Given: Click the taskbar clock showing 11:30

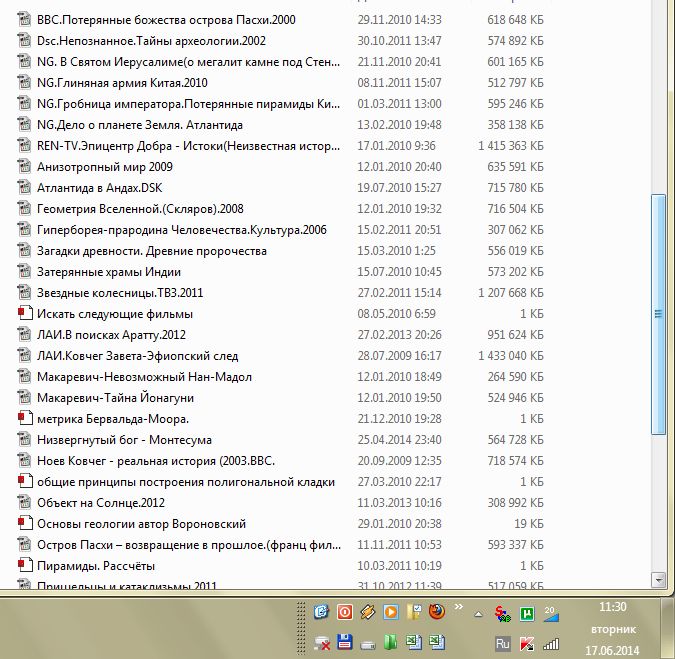Looking at the screenshot, I should 612,606.
